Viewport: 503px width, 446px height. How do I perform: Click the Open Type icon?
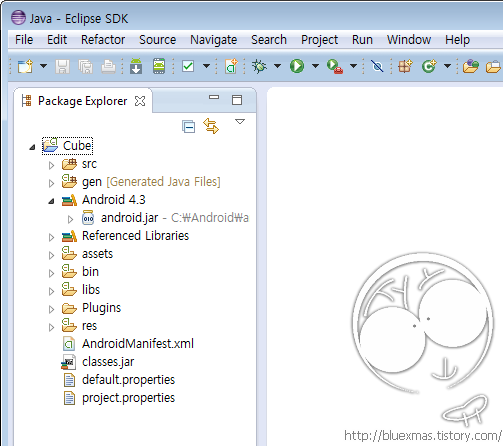(471, 66)
